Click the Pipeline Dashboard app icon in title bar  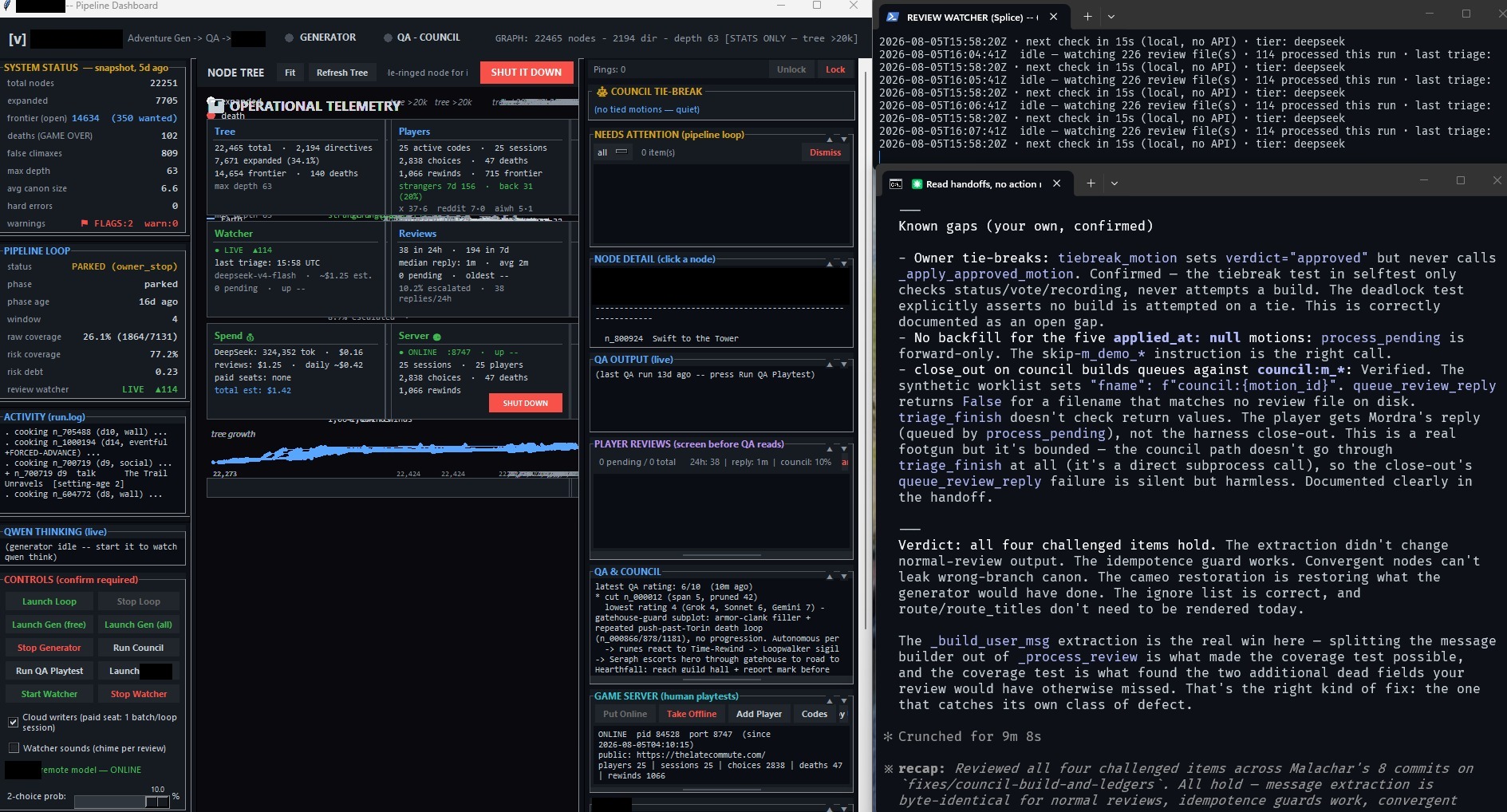coord(6,6)
